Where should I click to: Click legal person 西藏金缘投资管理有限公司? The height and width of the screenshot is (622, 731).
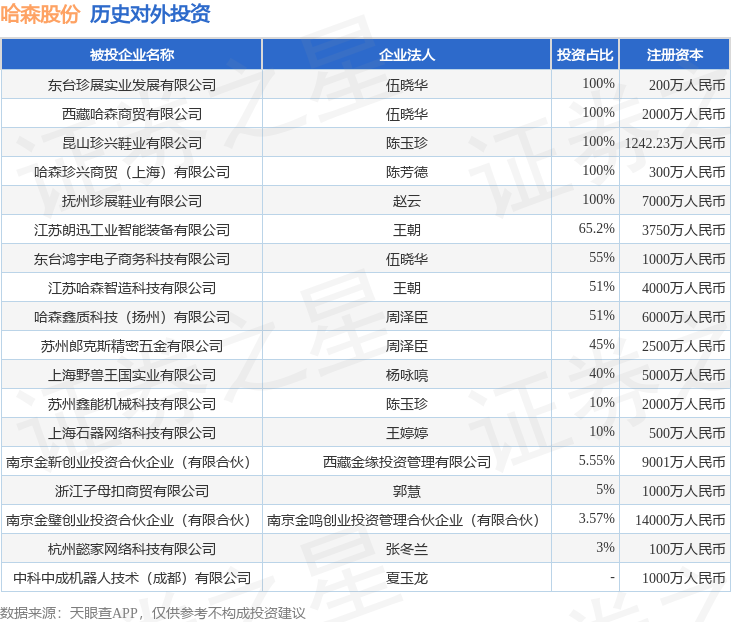pyautogui.click(x=407, y=462)
